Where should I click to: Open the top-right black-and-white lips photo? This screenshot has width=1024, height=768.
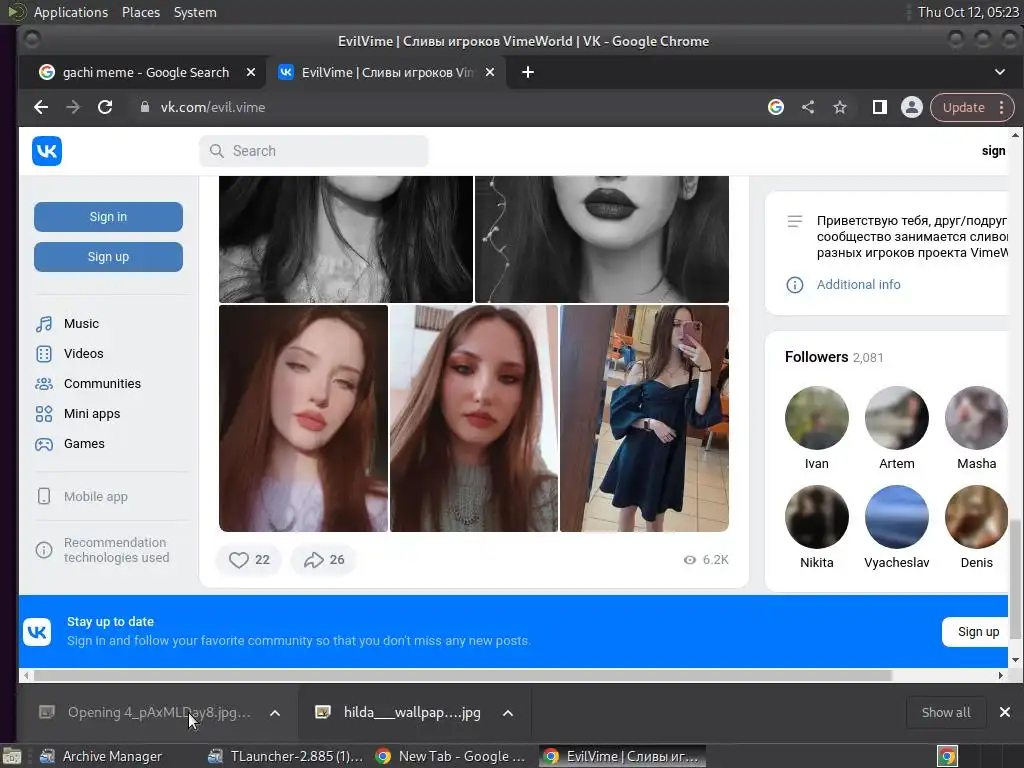coord(601,239)
